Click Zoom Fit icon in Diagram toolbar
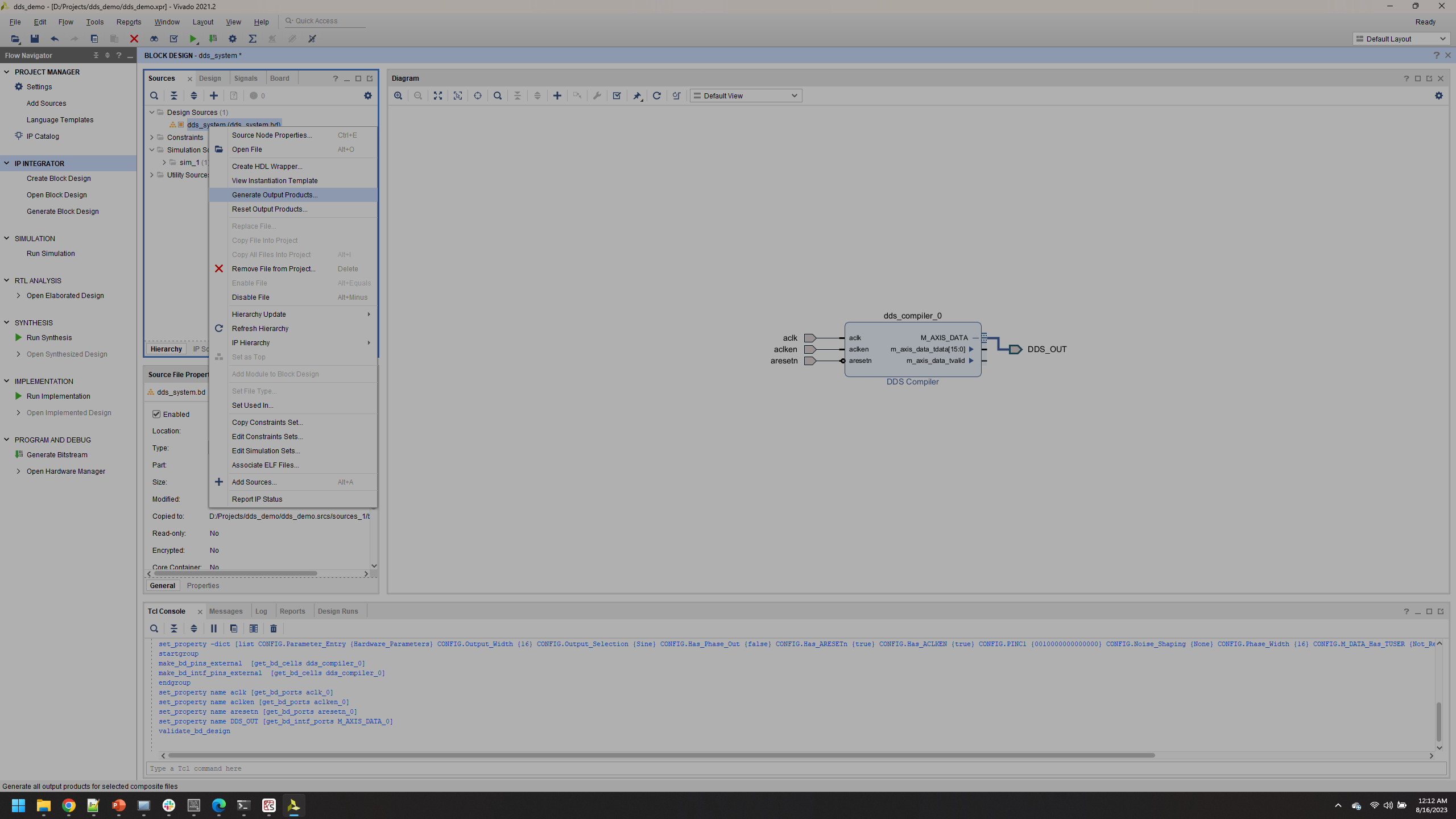The height and width of the screenshot is (819, 1456). tap(438, 96)
